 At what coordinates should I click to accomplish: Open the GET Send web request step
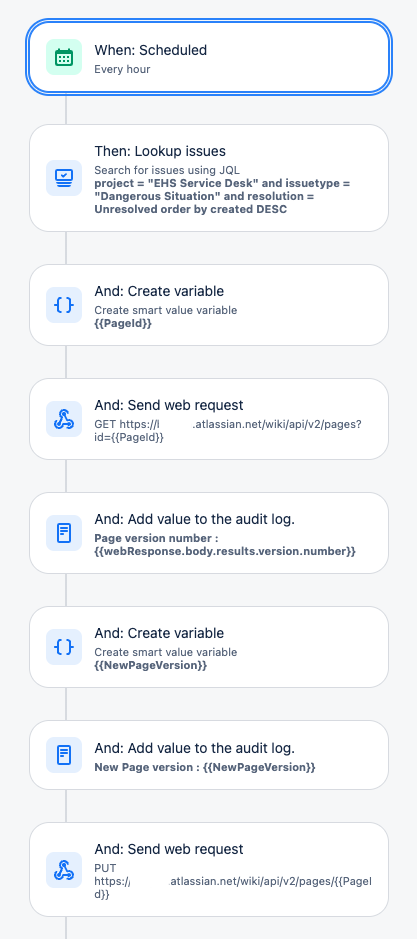click(208, 419)
